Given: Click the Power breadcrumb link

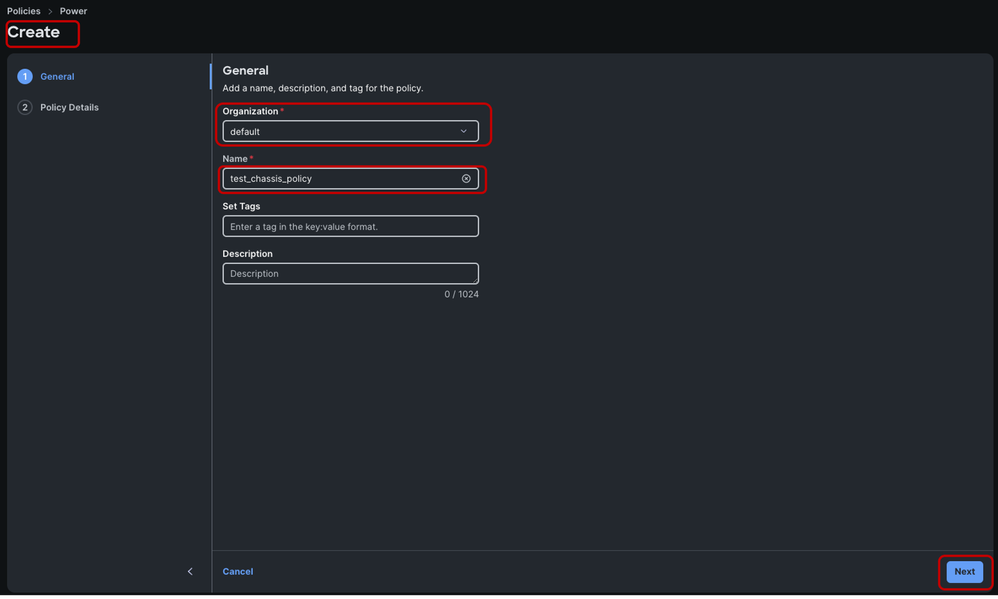Looking at the screenshot, I should (73, 11).
